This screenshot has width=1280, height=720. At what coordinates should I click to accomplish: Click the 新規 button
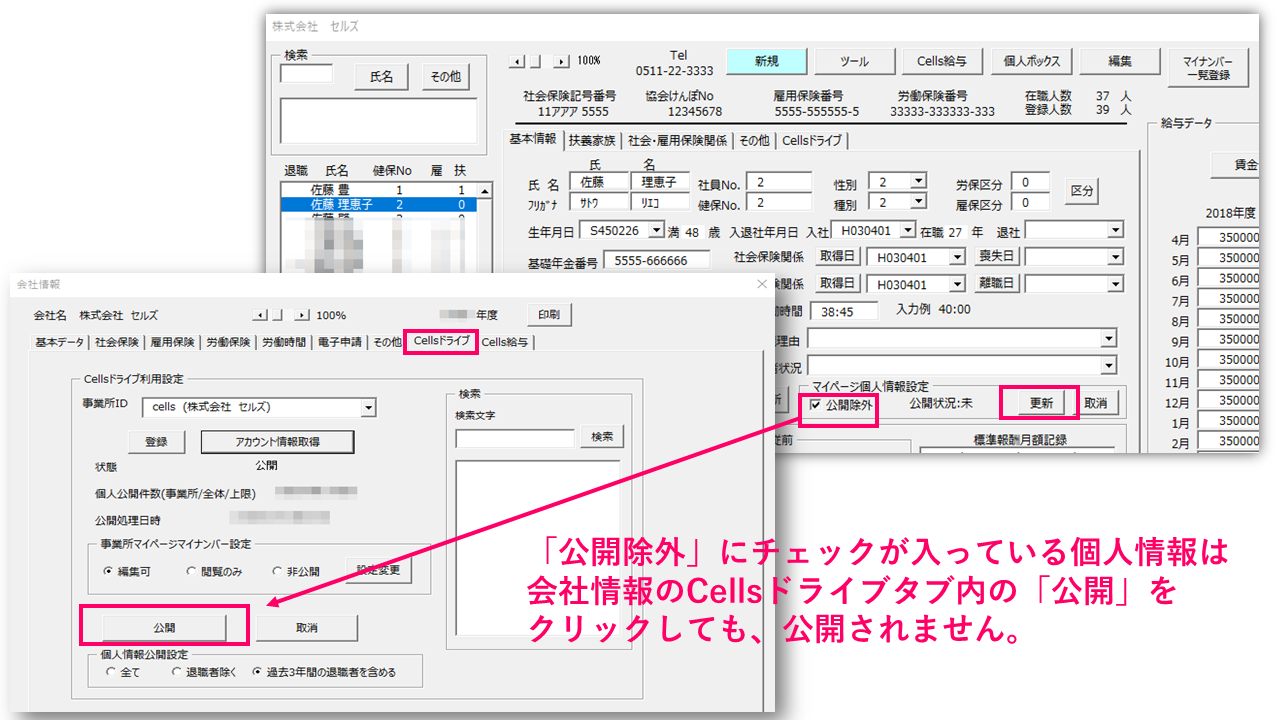(766, 61)
